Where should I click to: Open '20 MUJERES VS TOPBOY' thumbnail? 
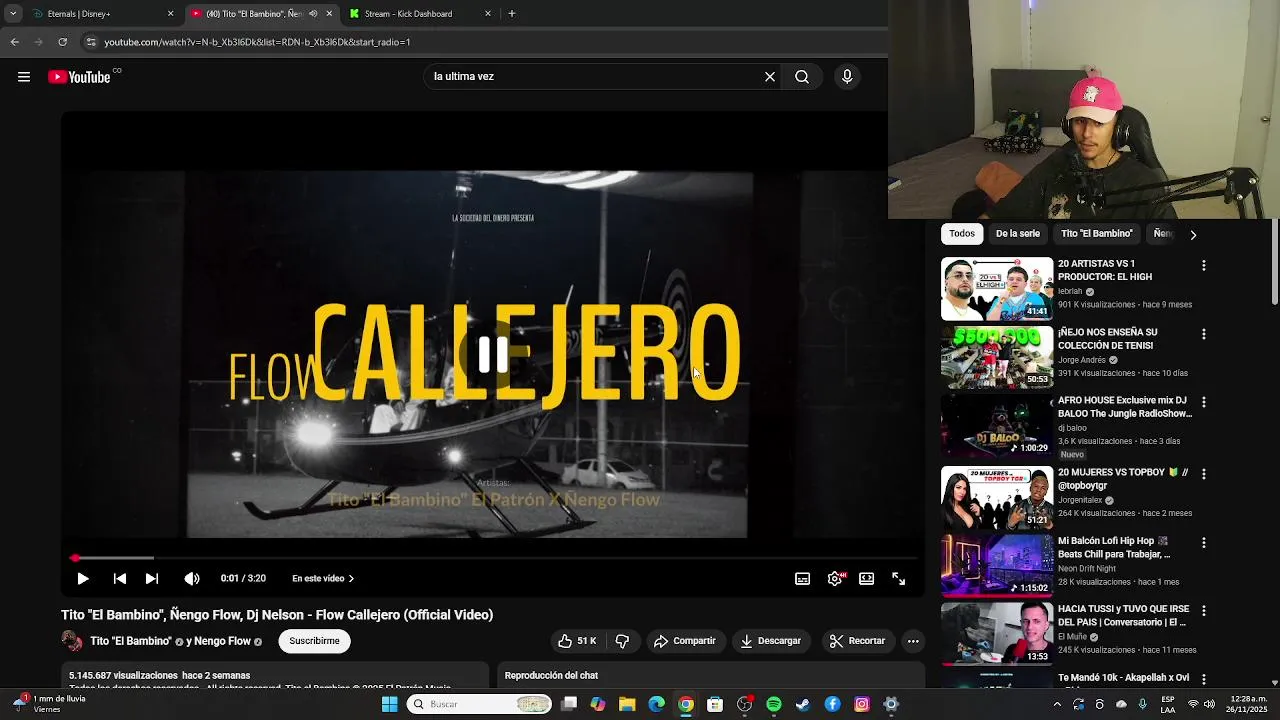(997, 497)
